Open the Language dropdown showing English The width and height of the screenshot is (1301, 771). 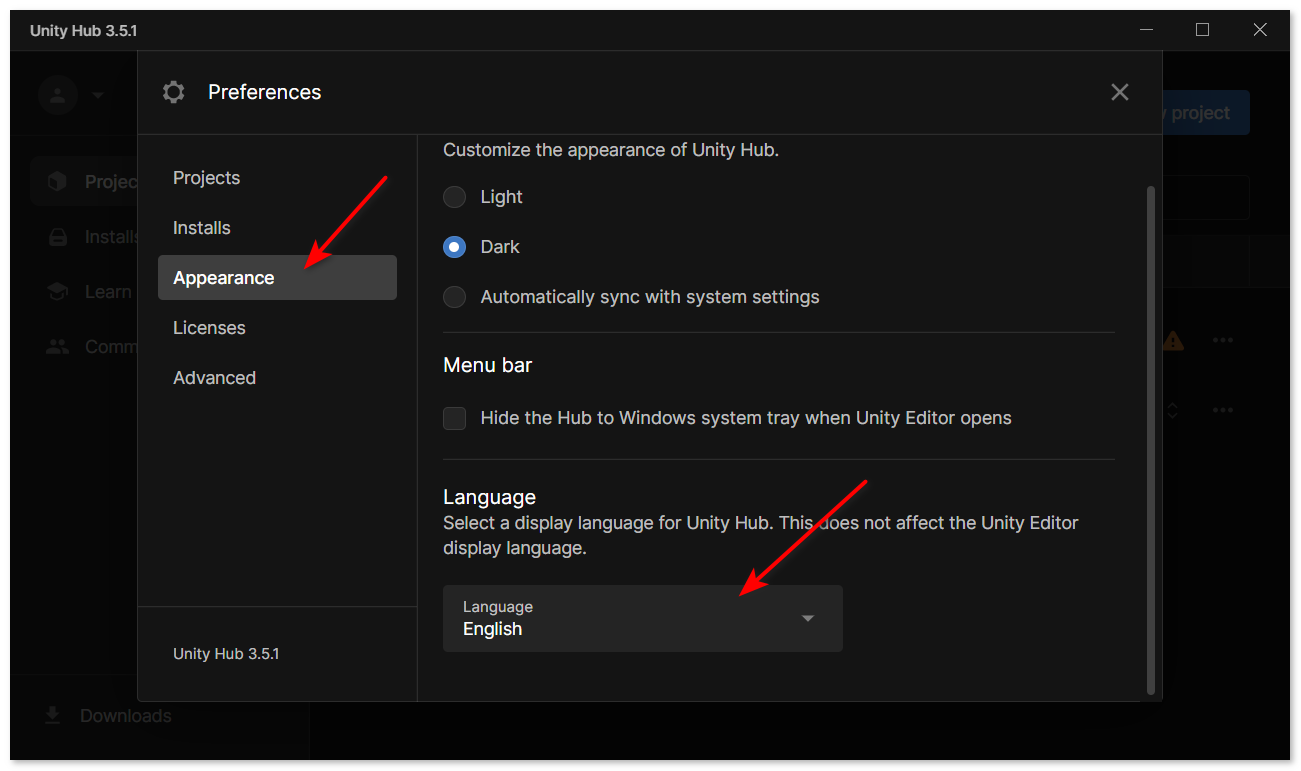(643, 619)
